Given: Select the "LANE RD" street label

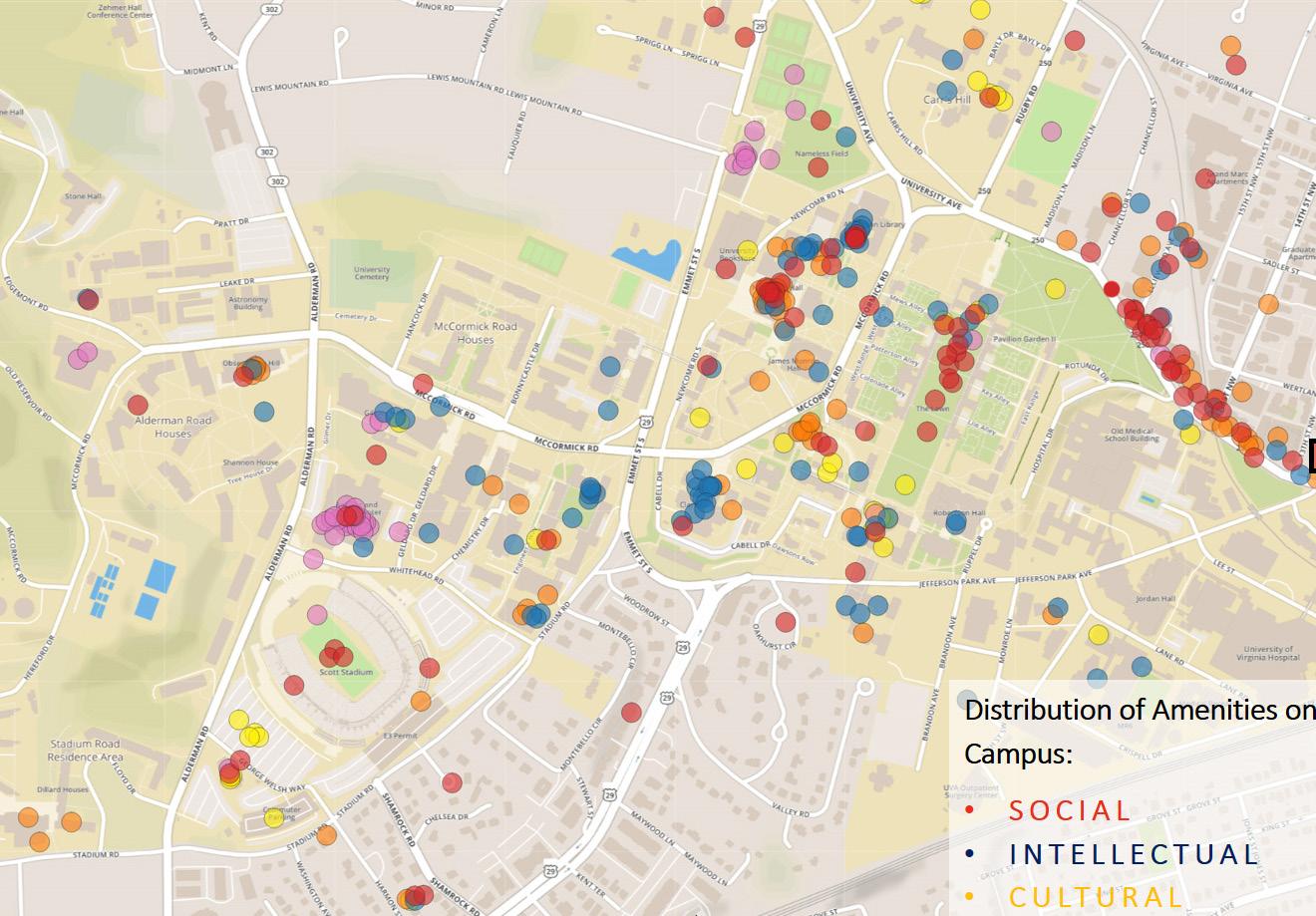Looking at the screenshot, I should click(1168, 654).
